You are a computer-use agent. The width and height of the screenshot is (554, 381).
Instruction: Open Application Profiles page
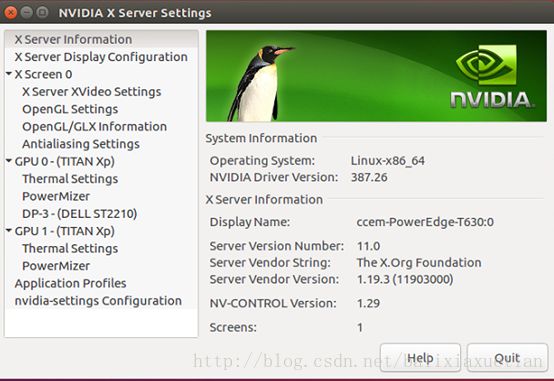[x=70, y=283]
